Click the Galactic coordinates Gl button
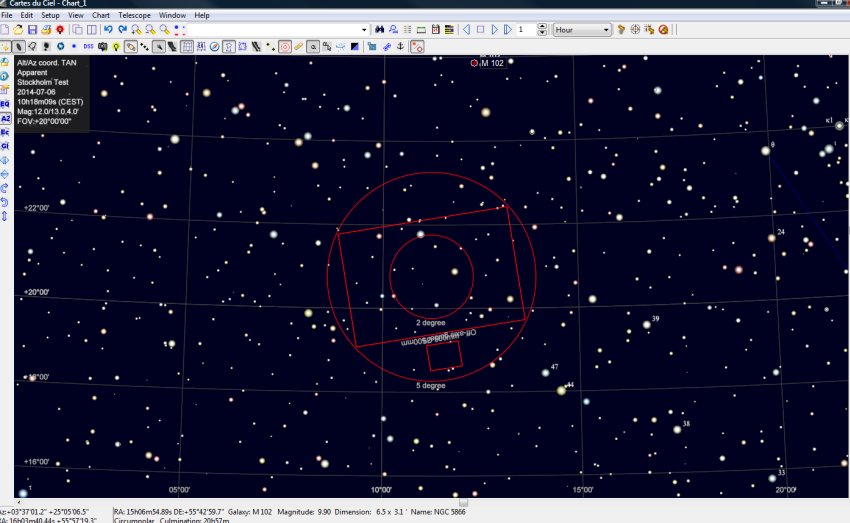This screenshot has width=850, height=523. coord(5,146)
